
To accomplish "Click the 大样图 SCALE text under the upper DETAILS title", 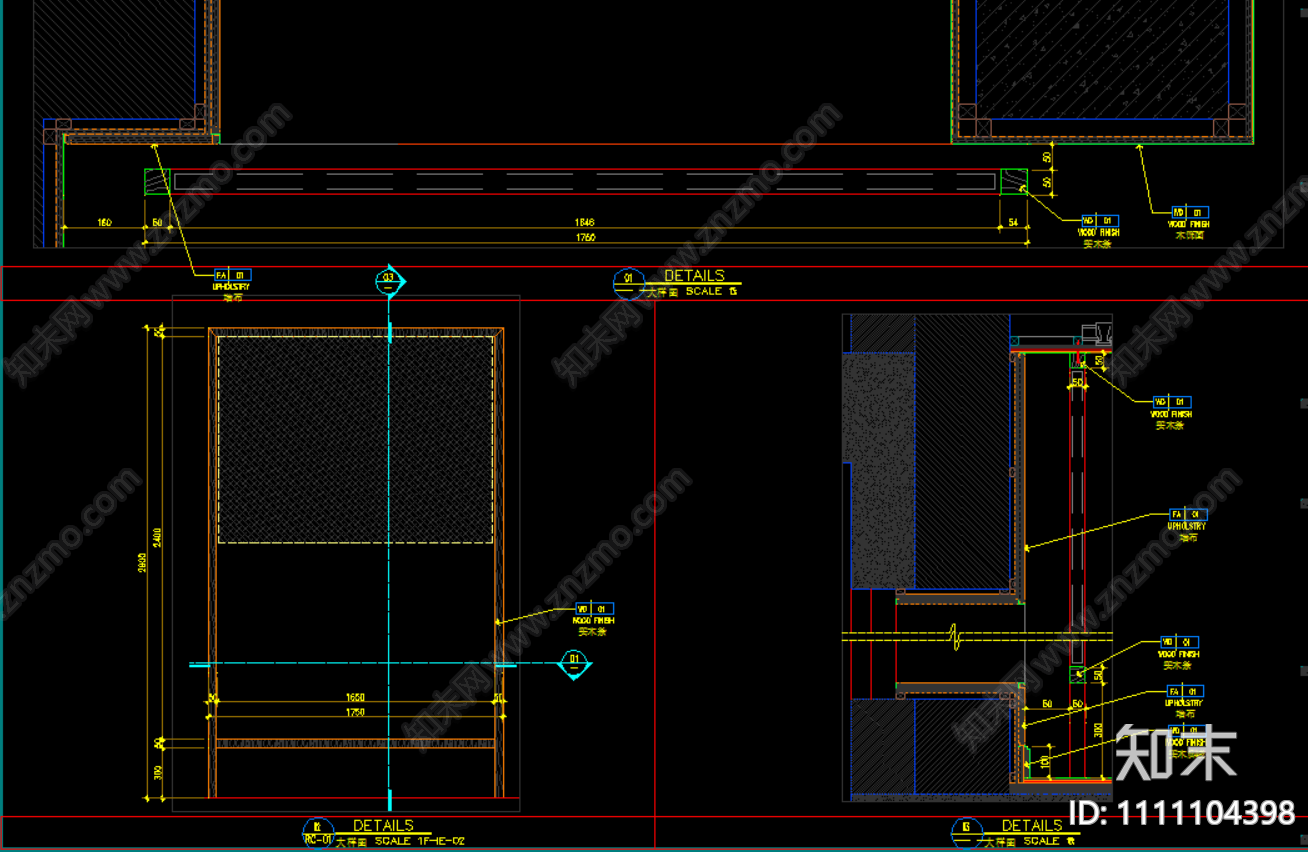I will [x=691, y=292].
